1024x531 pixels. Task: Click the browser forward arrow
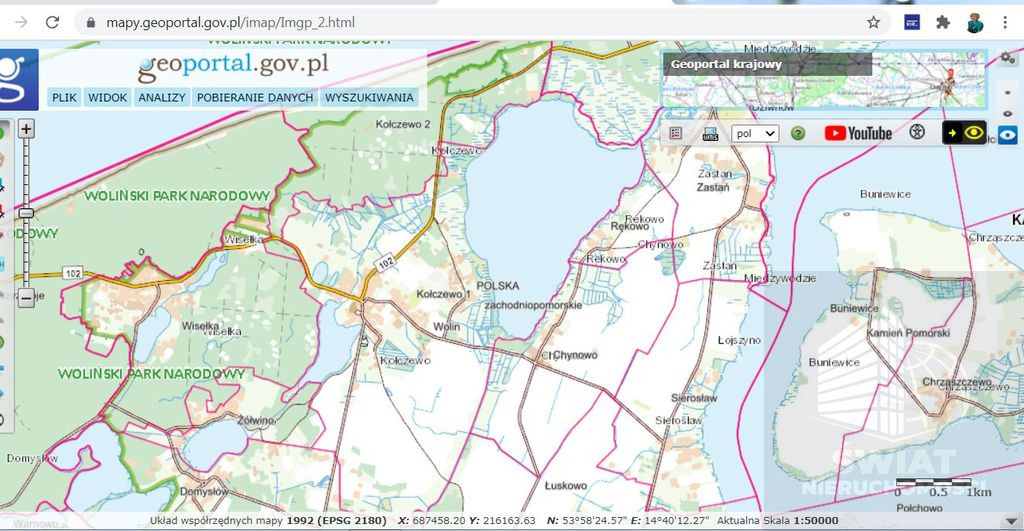tap(21, 22)
